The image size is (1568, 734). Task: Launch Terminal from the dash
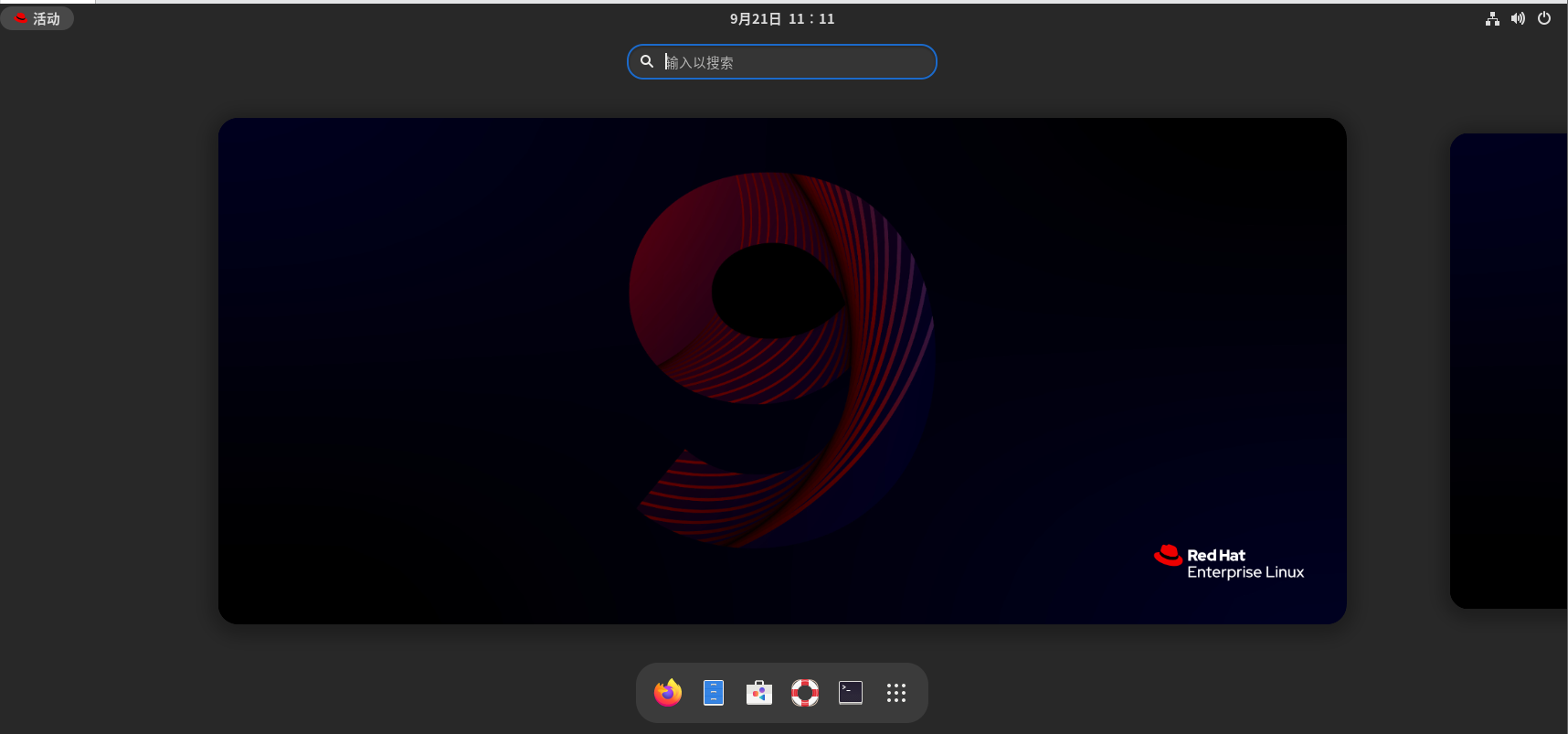click(851, 693)
